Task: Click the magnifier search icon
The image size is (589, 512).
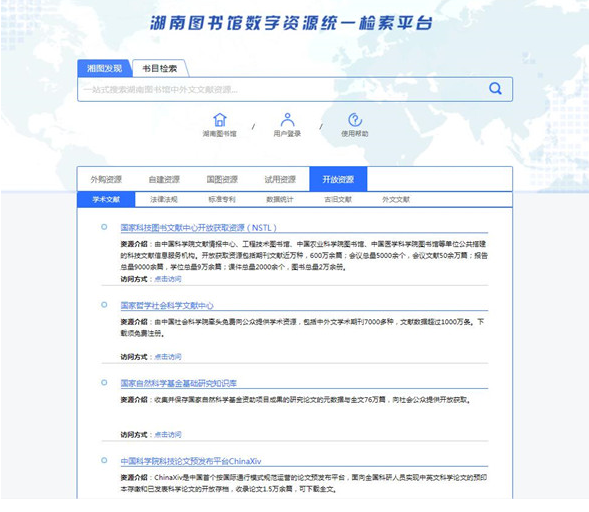Action: [495, 89]
